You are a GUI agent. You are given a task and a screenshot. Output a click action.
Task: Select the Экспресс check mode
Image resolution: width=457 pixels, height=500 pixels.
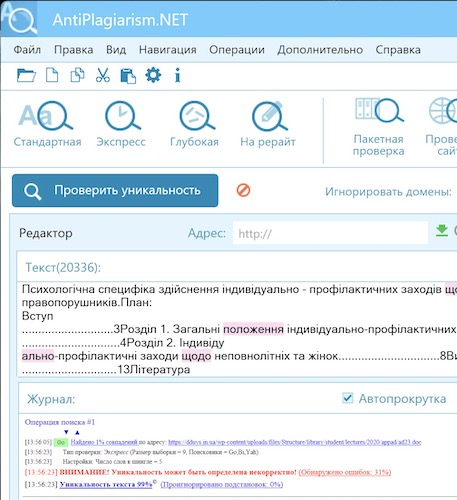(121, 124)
